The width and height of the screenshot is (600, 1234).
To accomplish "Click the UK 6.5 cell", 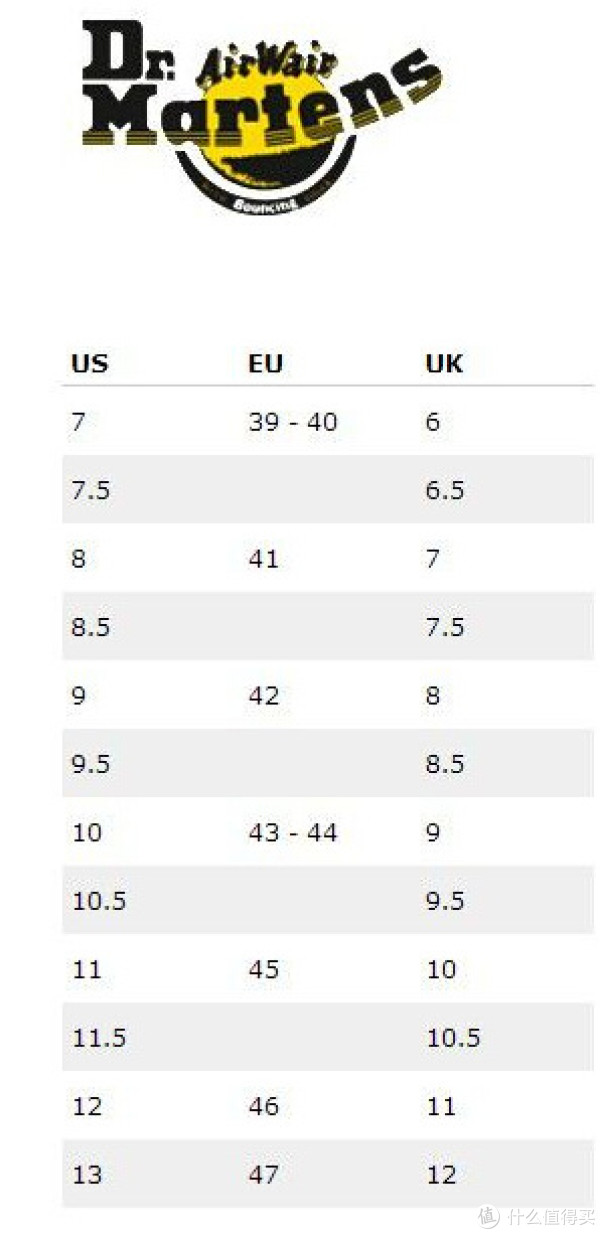I will (x=445, y=490).
